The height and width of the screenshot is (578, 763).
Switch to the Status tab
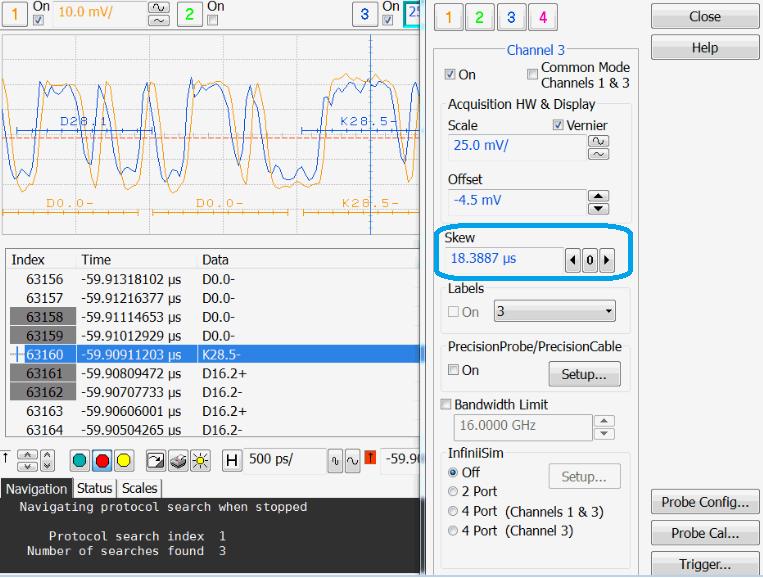click(x=94, y=488)
